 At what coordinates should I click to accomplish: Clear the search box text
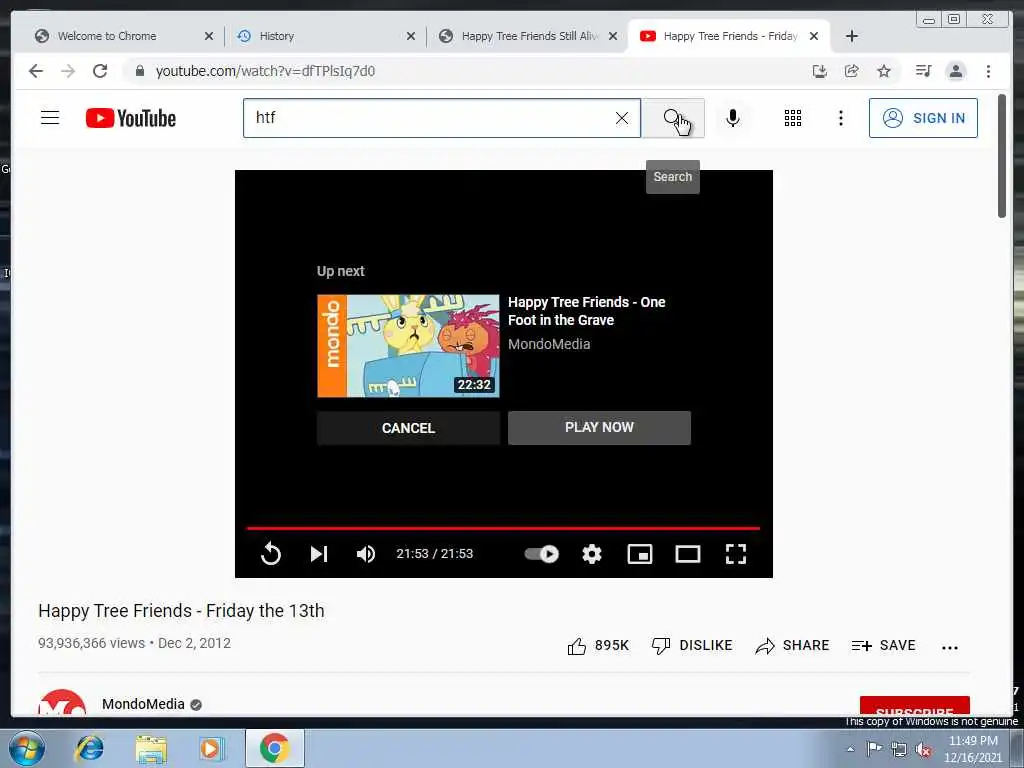[622, 118]
